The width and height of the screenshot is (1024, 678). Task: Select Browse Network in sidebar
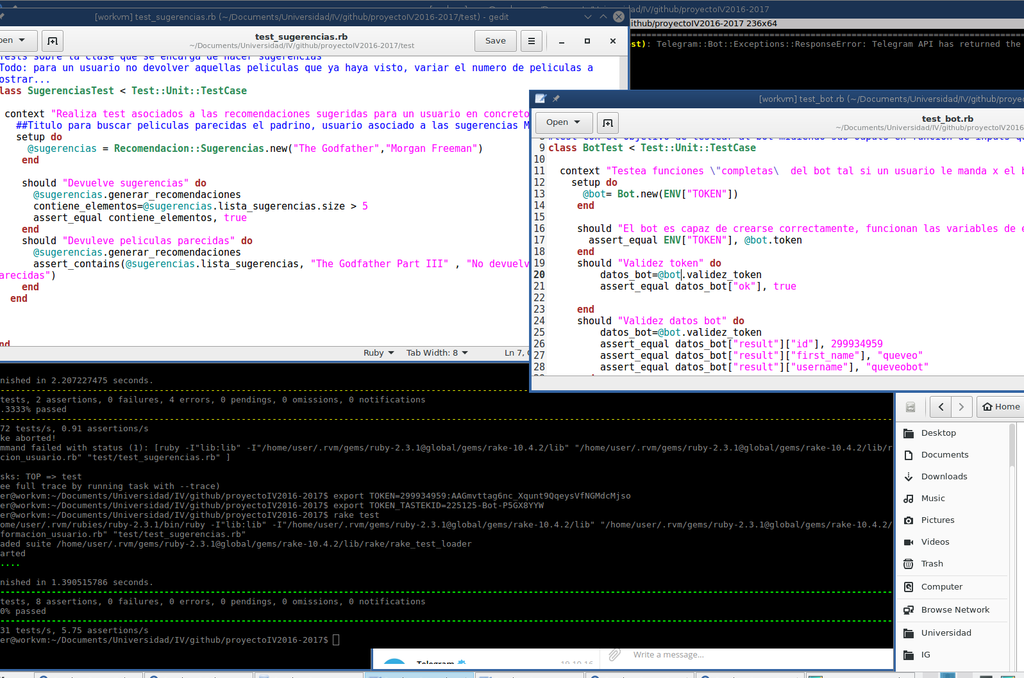tap(954, 610)
